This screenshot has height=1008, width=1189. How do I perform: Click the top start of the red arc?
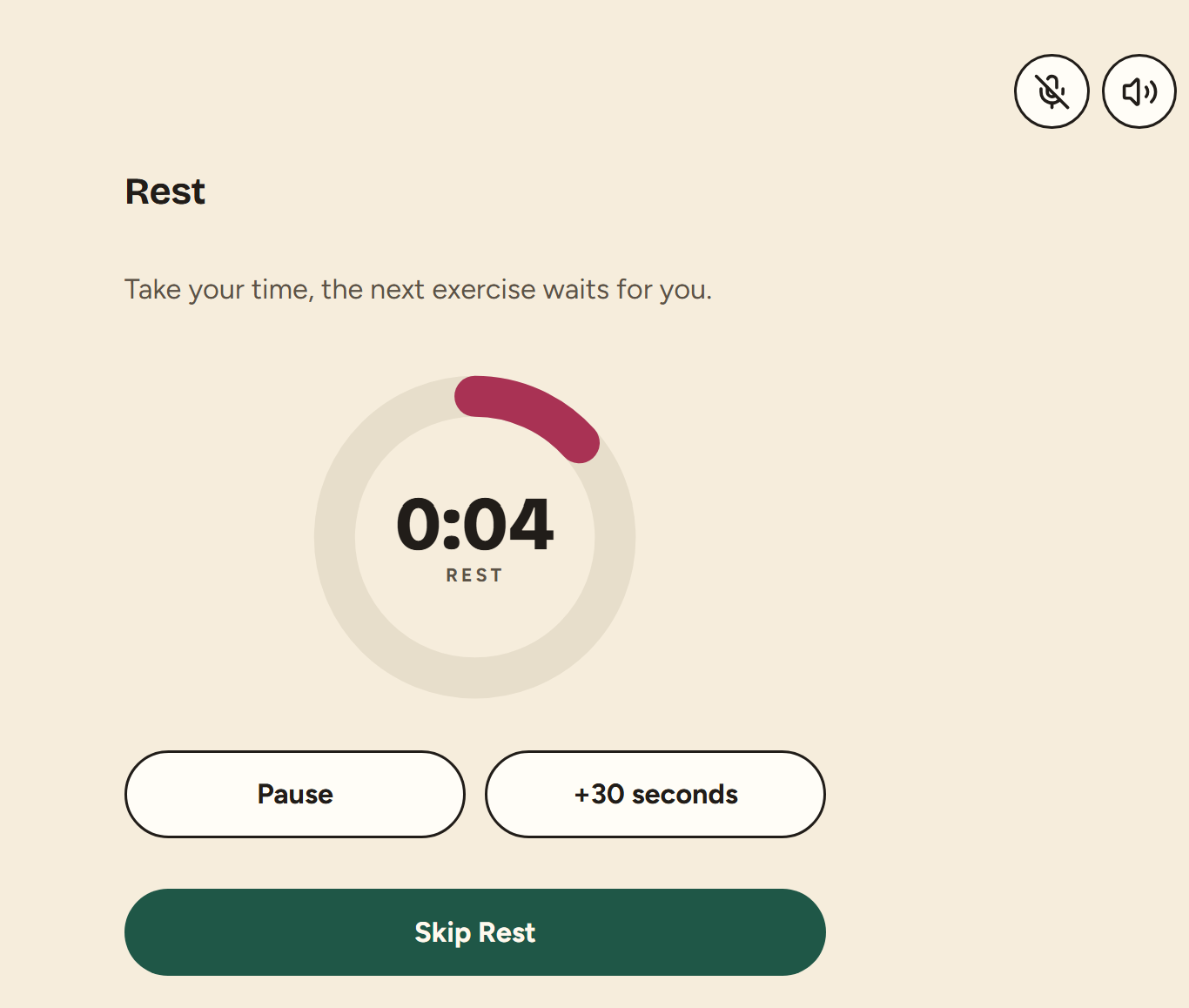475,396
